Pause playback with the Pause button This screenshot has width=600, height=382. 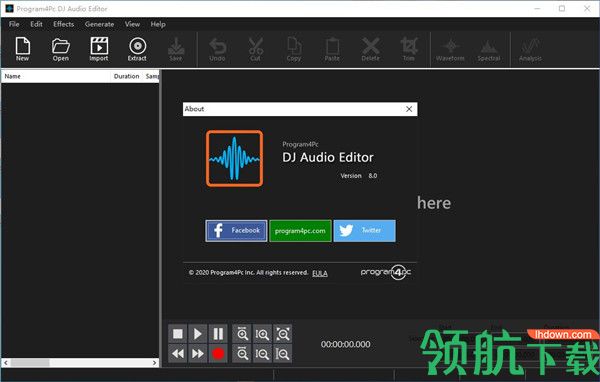click(218, 334)
